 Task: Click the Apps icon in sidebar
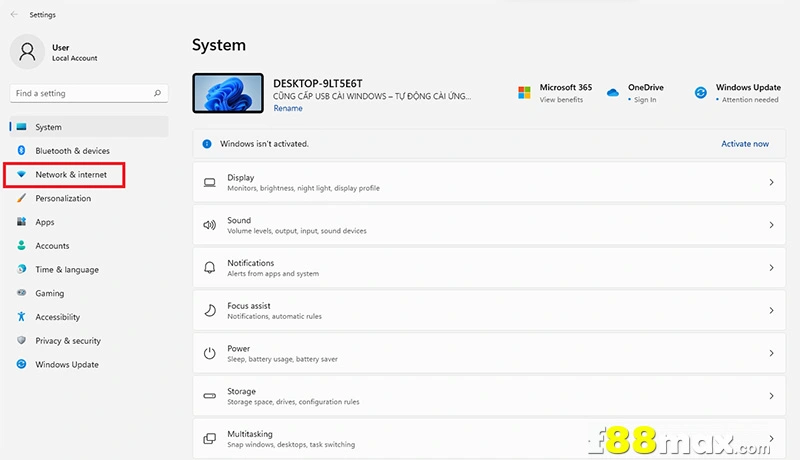21,222
